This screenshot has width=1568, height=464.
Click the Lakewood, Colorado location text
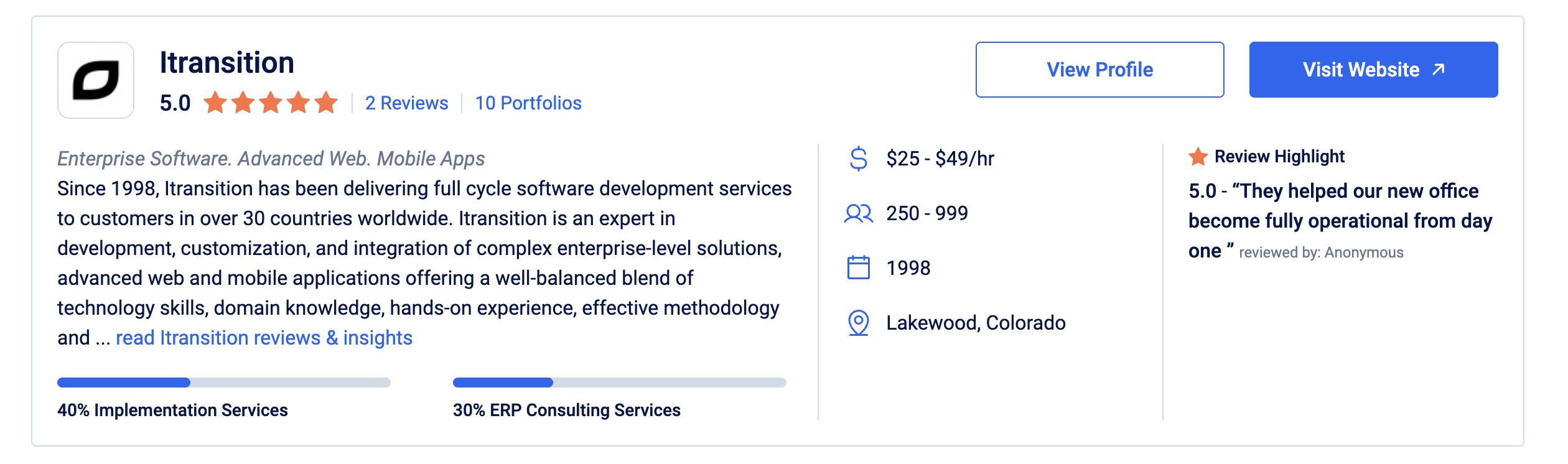pyautogui.click(x=976, y=323)
